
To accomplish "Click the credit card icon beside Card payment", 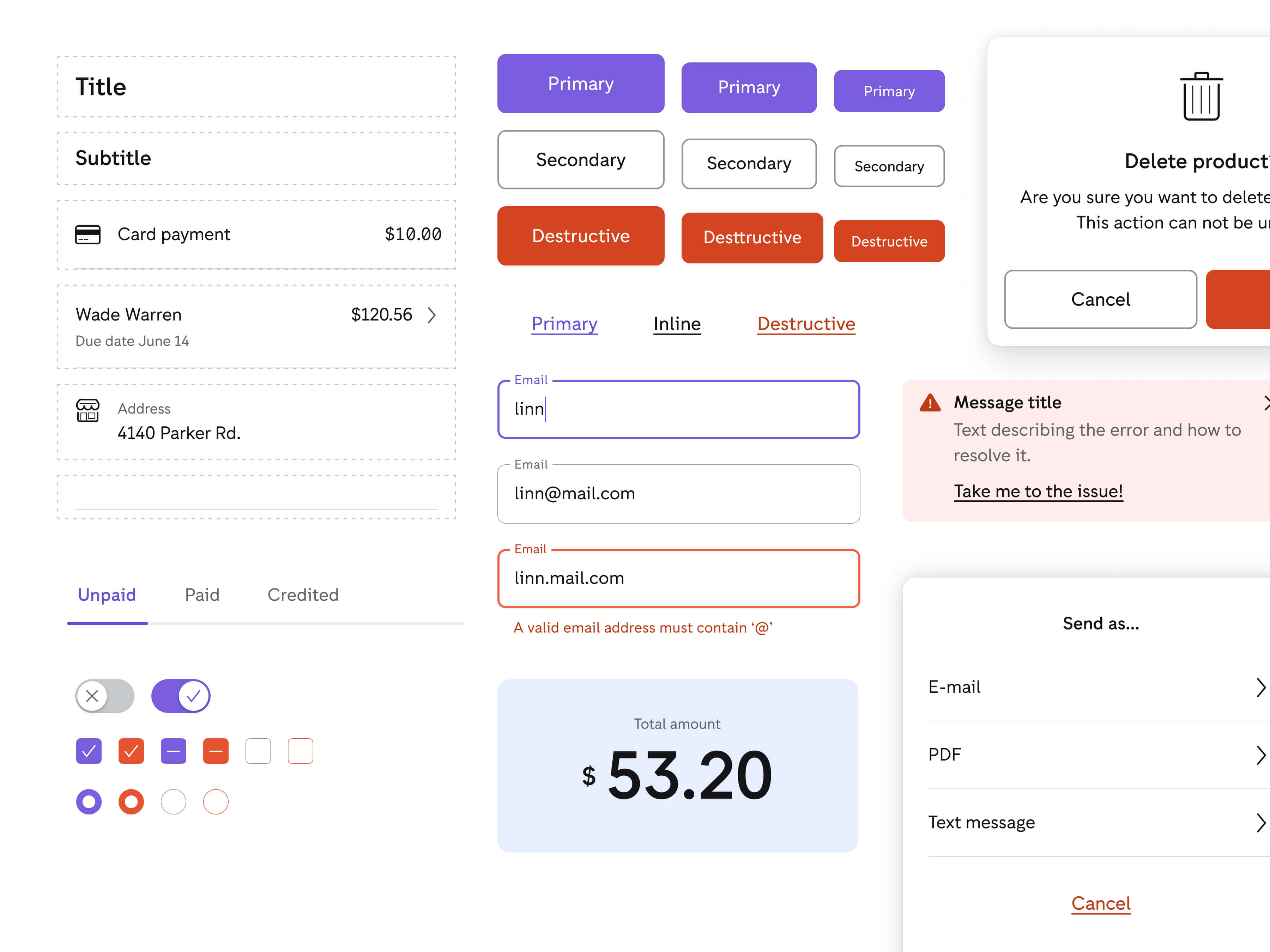I will click(x=88, y=235).
